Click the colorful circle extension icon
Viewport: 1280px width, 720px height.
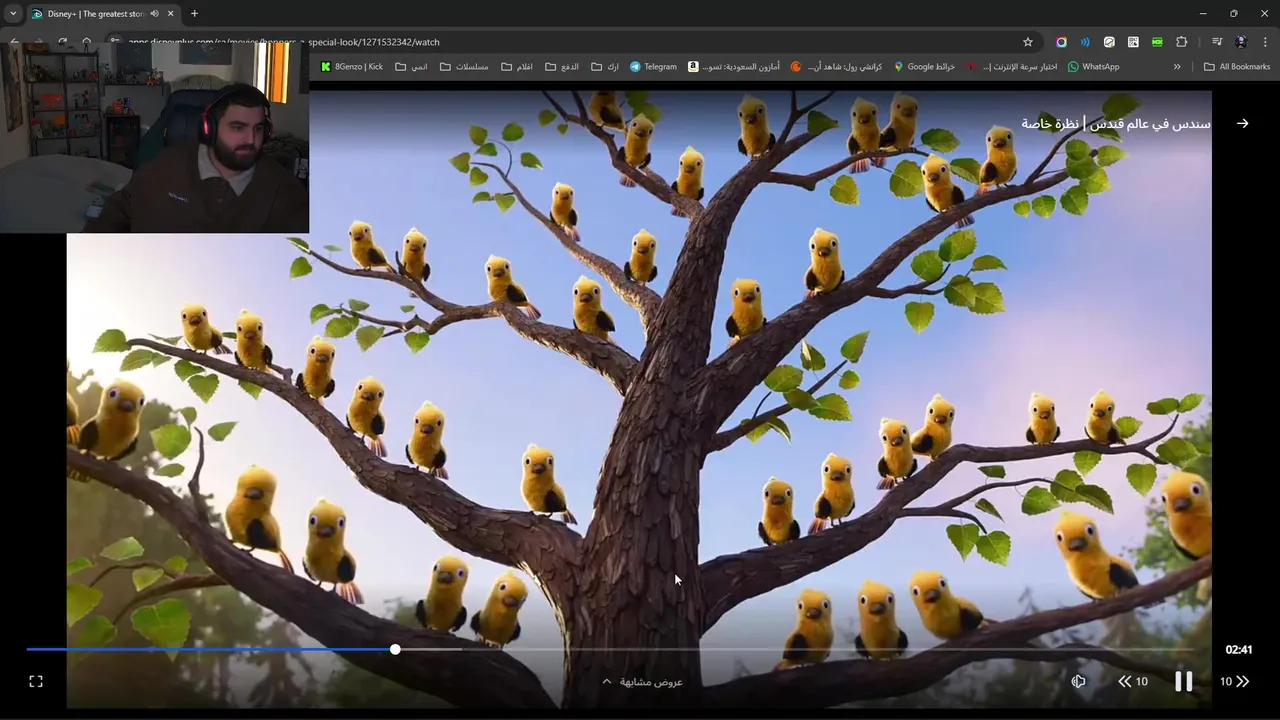[x=1061, y=42]
